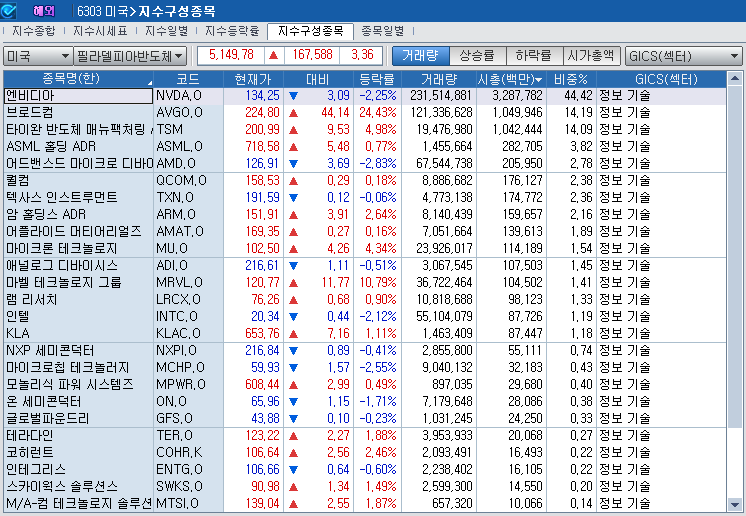The image size is (746, 516).
Task: Select ASML 홀딩 ADR row
Action: point(365,146)
